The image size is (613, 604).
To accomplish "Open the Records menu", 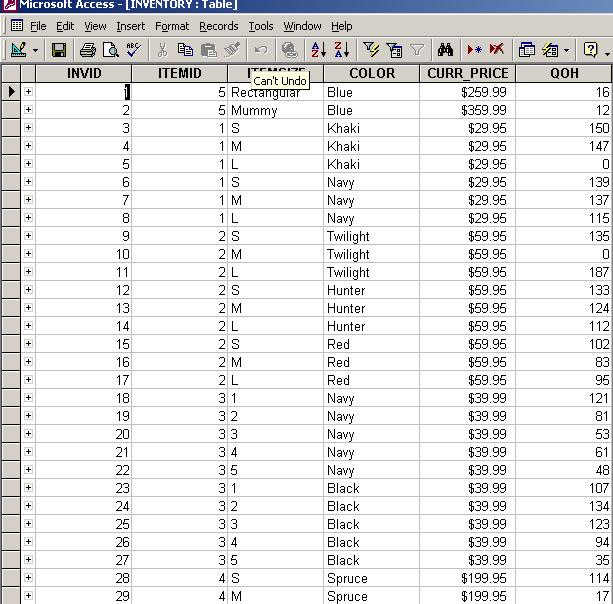I will coord(218,26).
